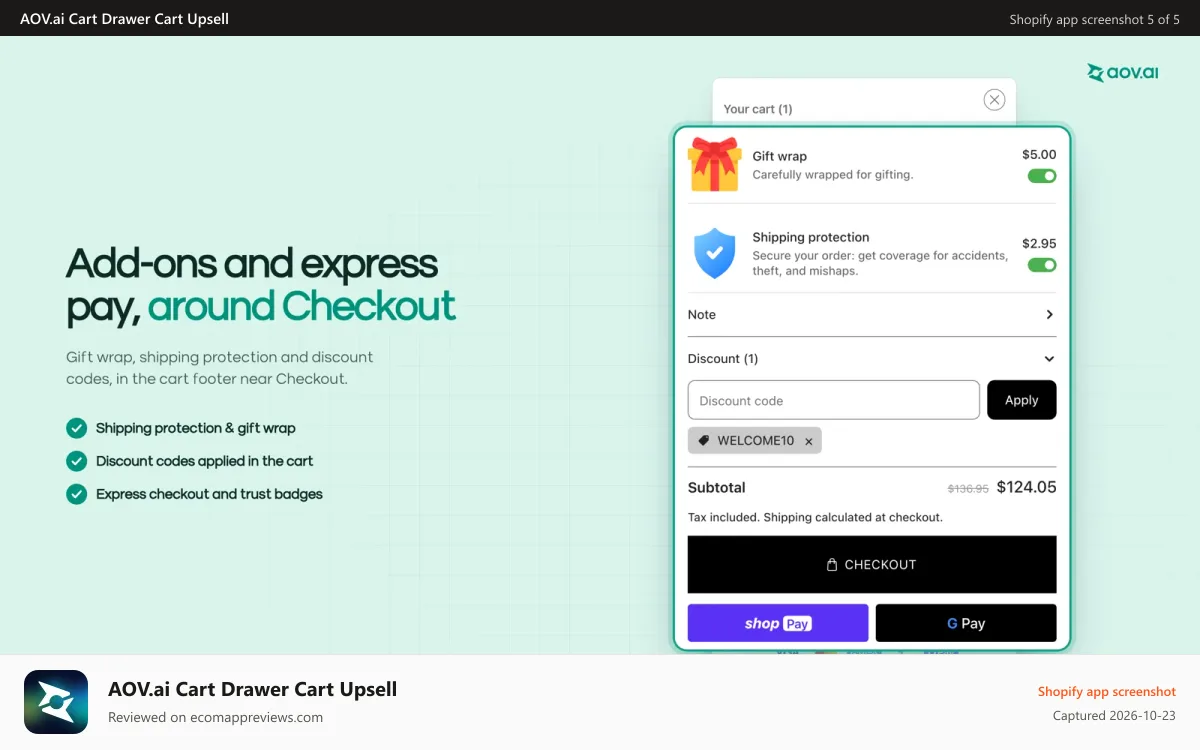Click the lock icon on Checkout button

coord(832,565)
